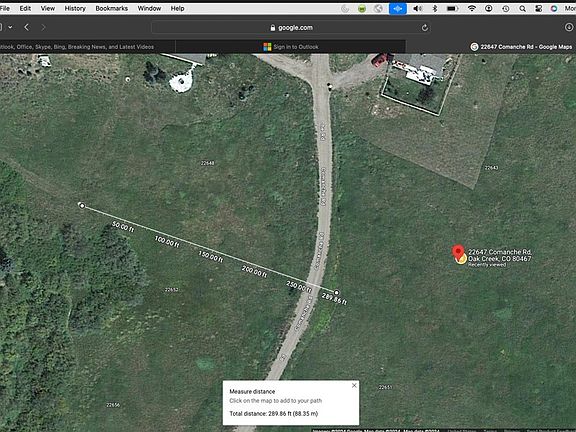Open the File menu
Image resolution: width=576 pixels, height=432 pixels.
[5, 8]
